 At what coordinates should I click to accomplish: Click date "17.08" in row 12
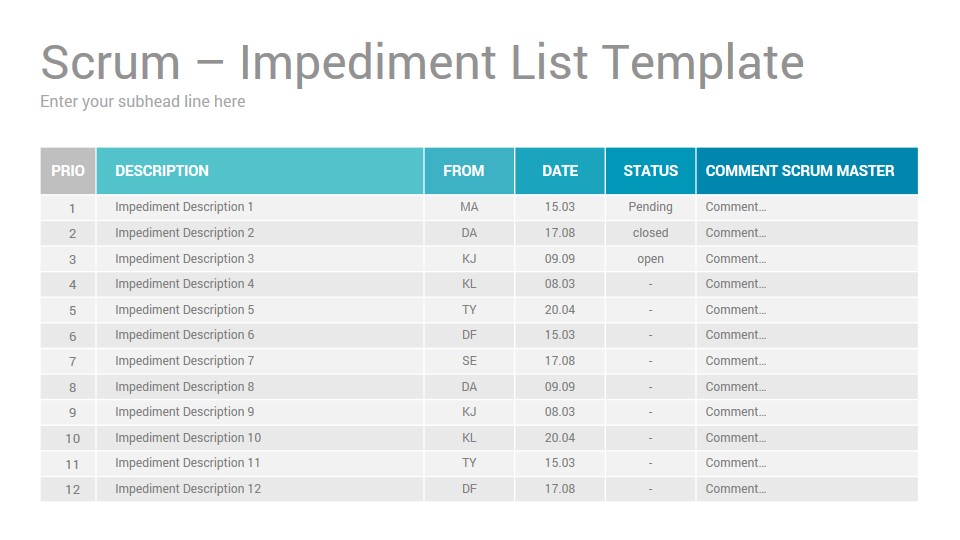click(560, 489)
